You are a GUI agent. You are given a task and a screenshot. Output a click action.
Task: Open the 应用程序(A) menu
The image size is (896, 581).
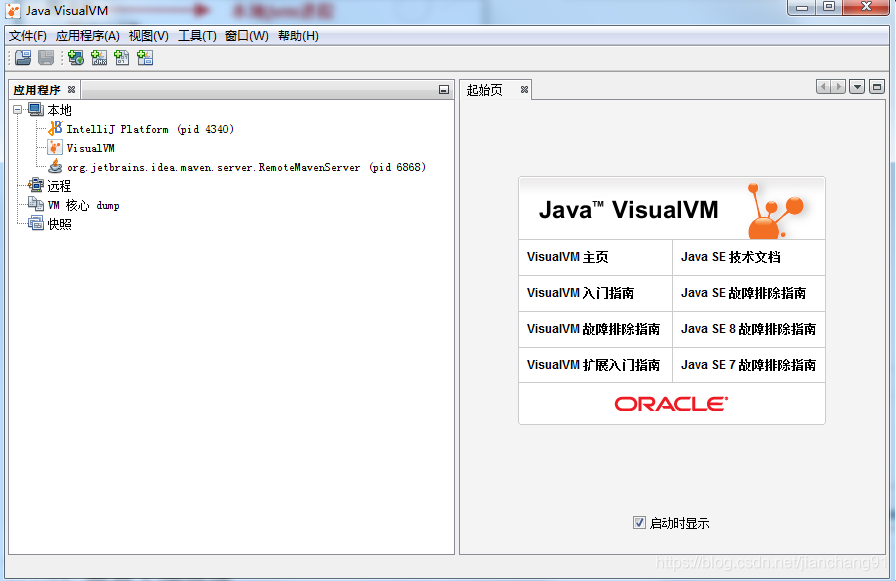(x=87, y=36)
